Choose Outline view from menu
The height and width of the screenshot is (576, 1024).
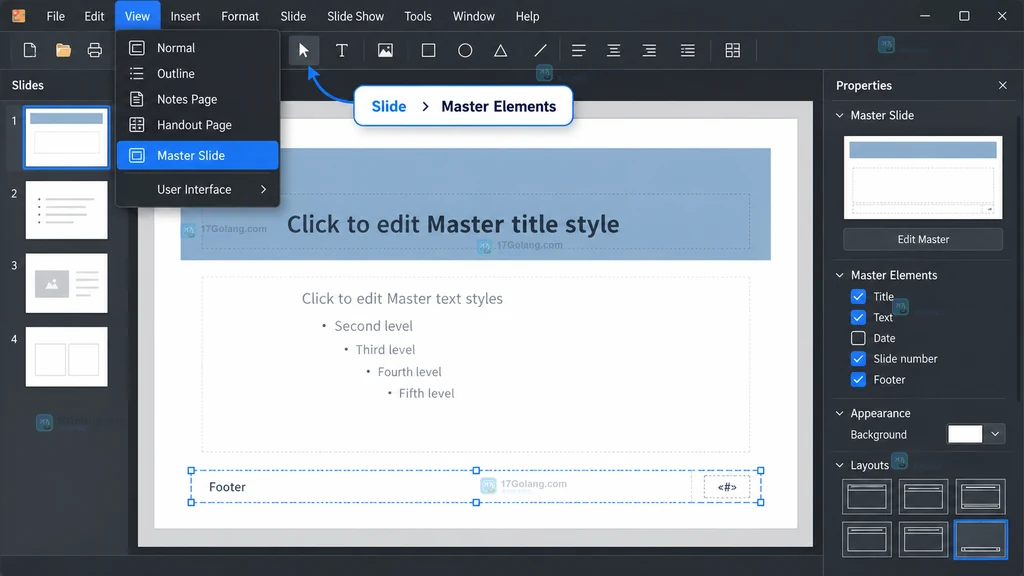pos(198,74)
